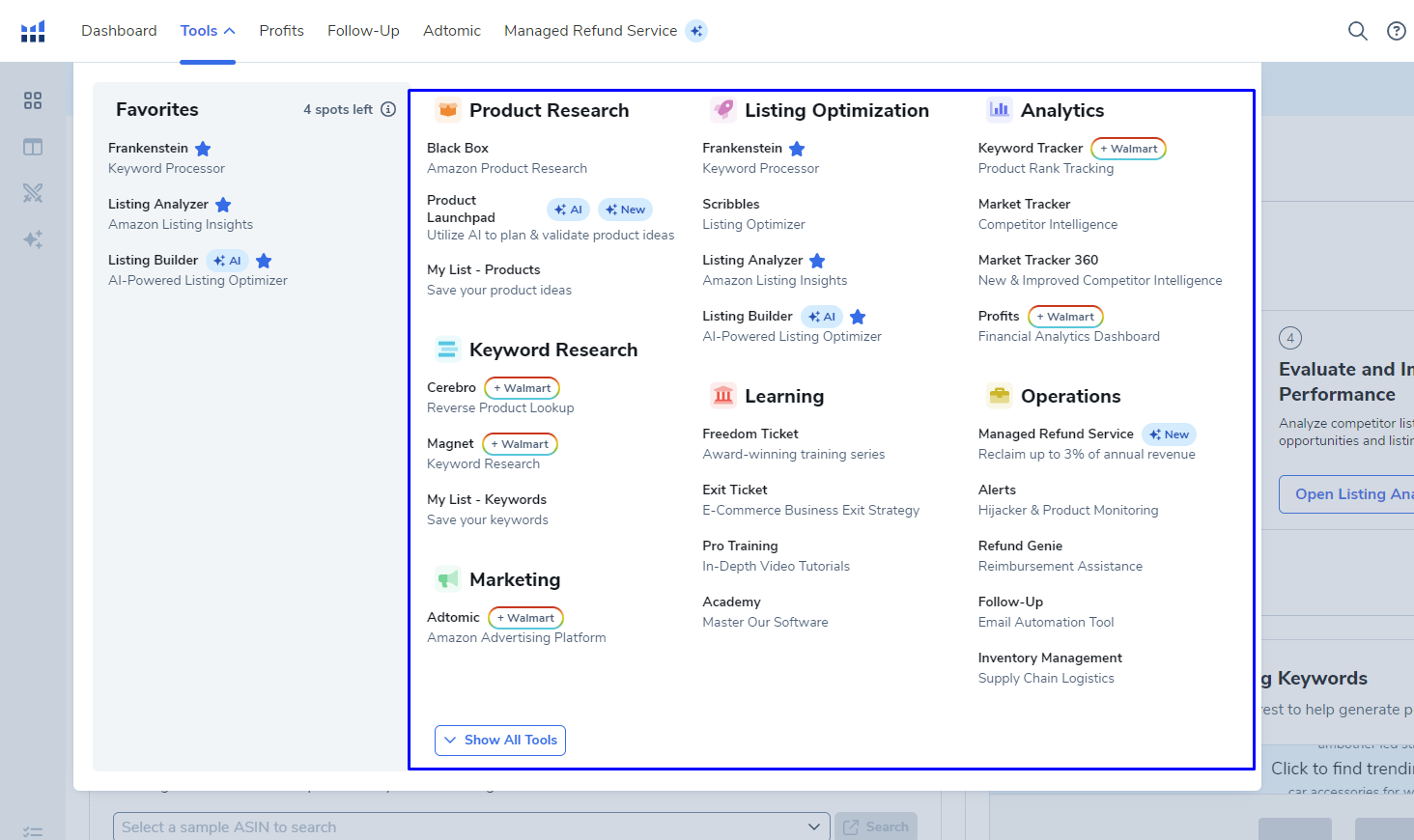This screenshot has width=1414, height=840.
Task: Click the Walmart badge next to Keyword Tracker
Action: (x=1128, y=149)
